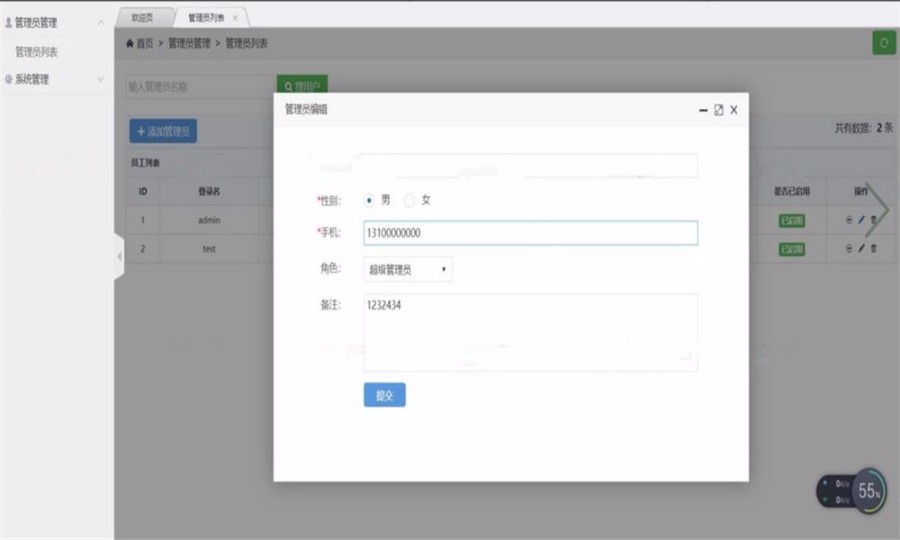Click the edit pencil icon in admin row
Viewport: 900px width, 540px height.
[861, 220]
